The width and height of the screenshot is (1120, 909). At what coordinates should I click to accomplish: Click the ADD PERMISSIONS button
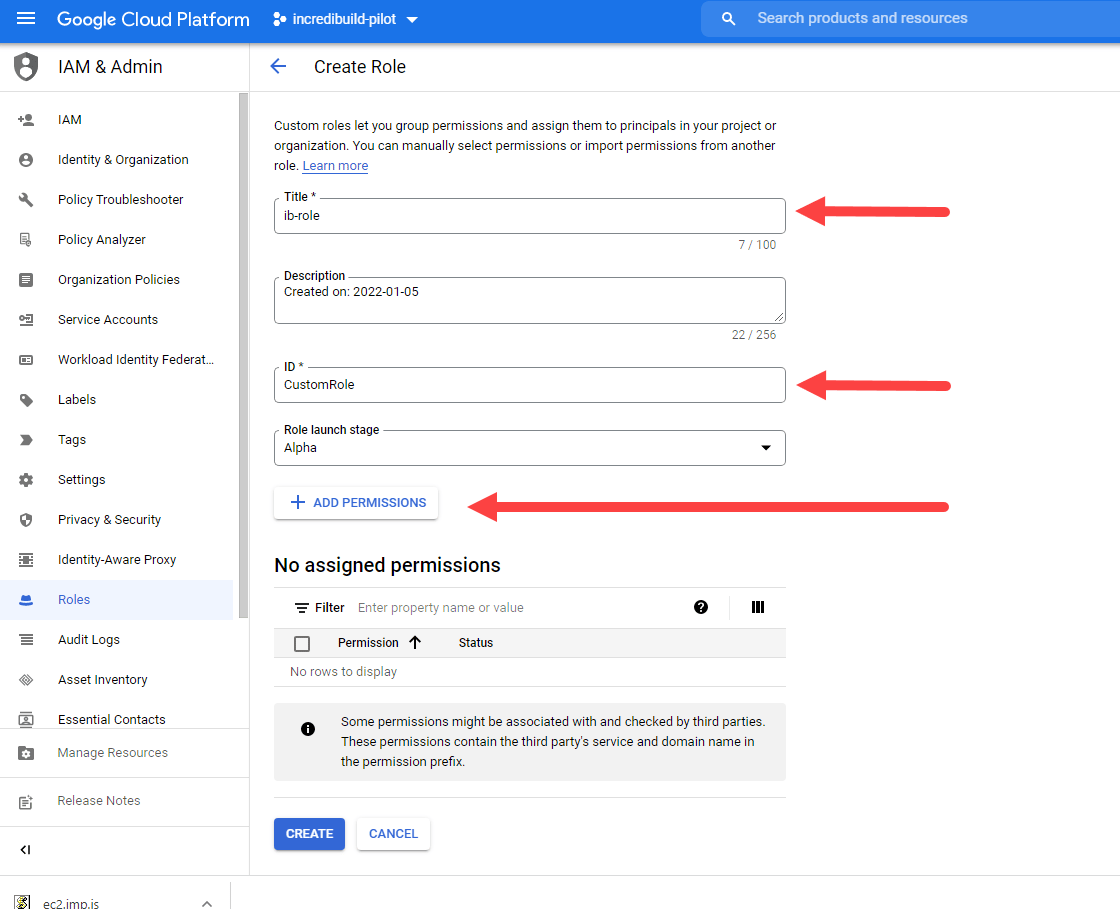coord(356,503)
